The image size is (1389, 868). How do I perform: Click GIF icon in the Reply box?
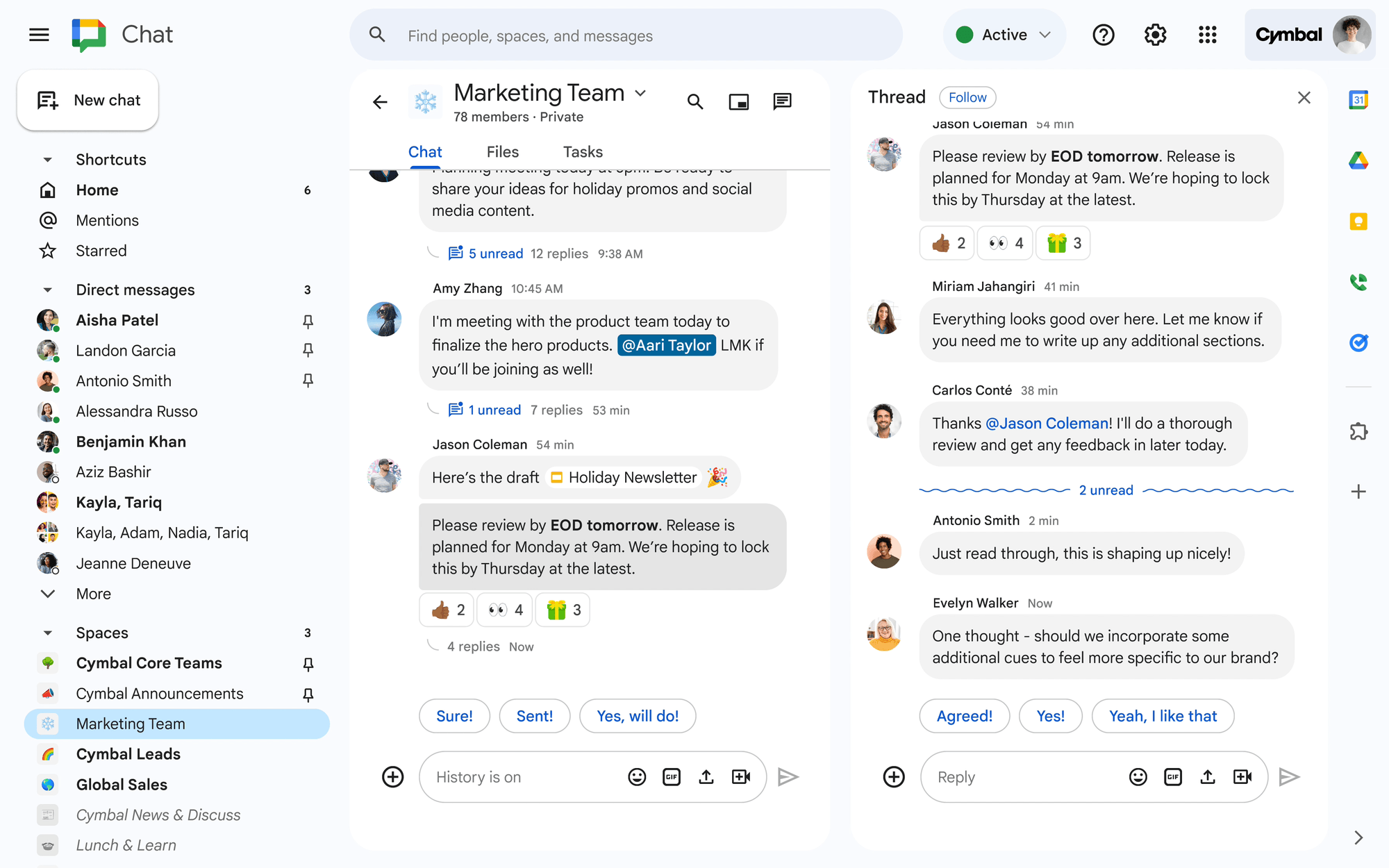1173,777
